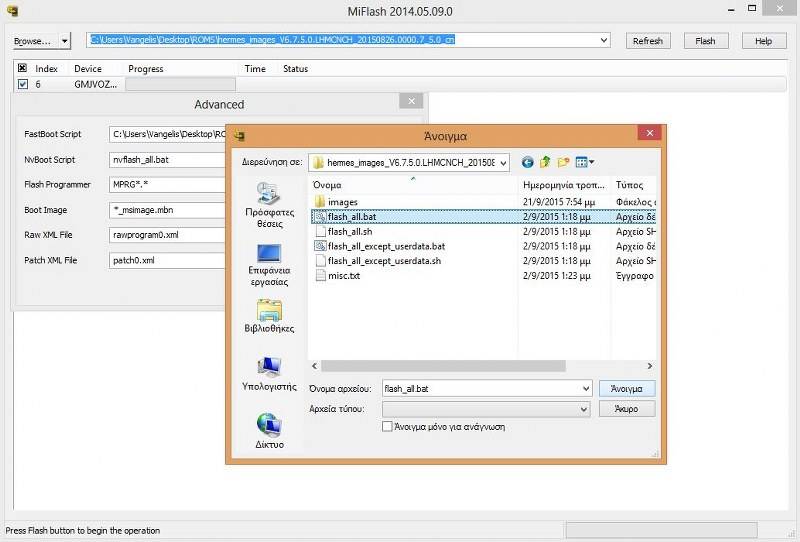This screenshot has width=800, height=542.
Task: Select Desktop shortcut in sidebar
Action: (269, 265)
